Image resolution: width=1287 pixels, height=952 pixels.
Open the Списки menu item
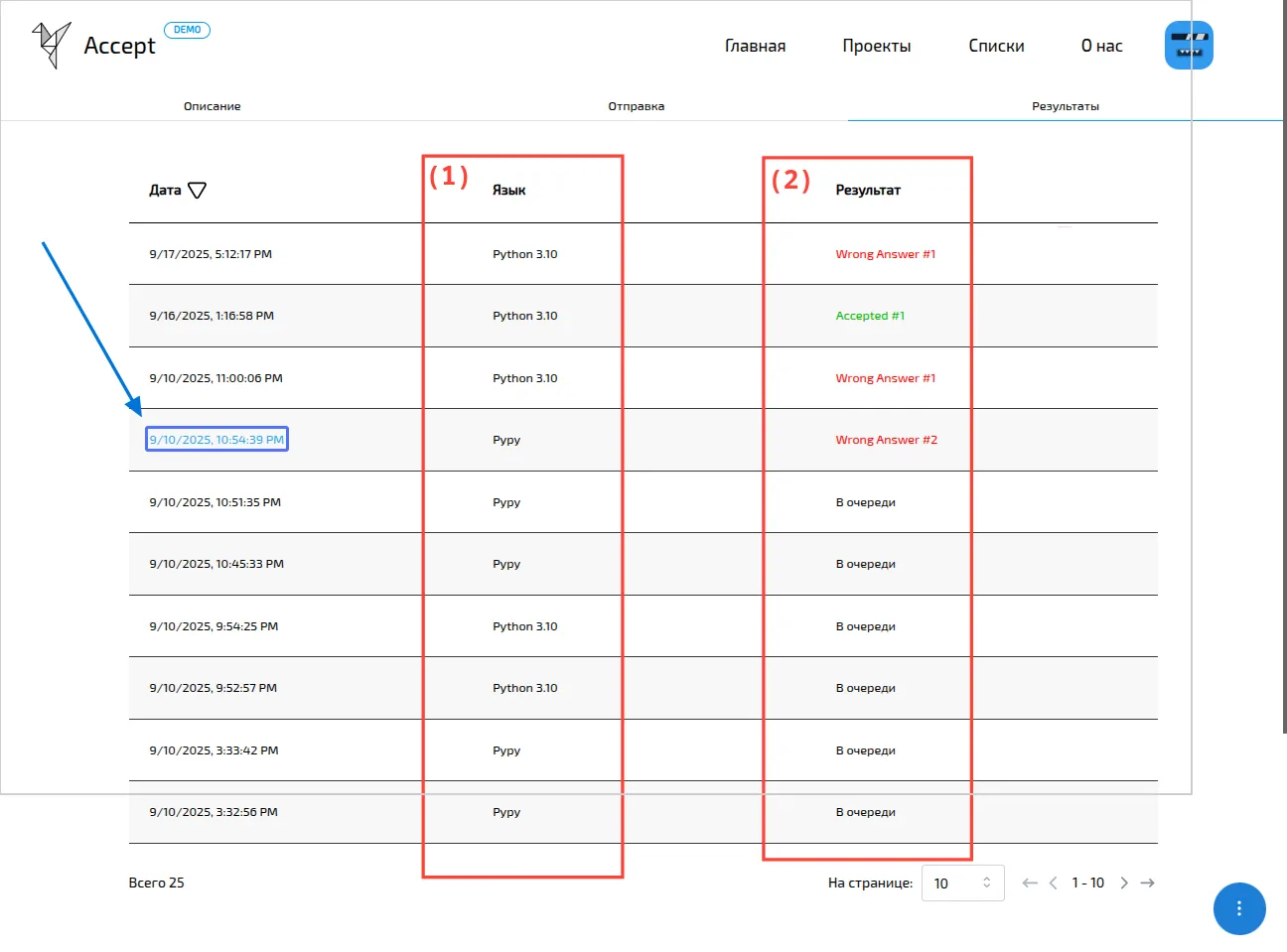click(x=996, y=46)
